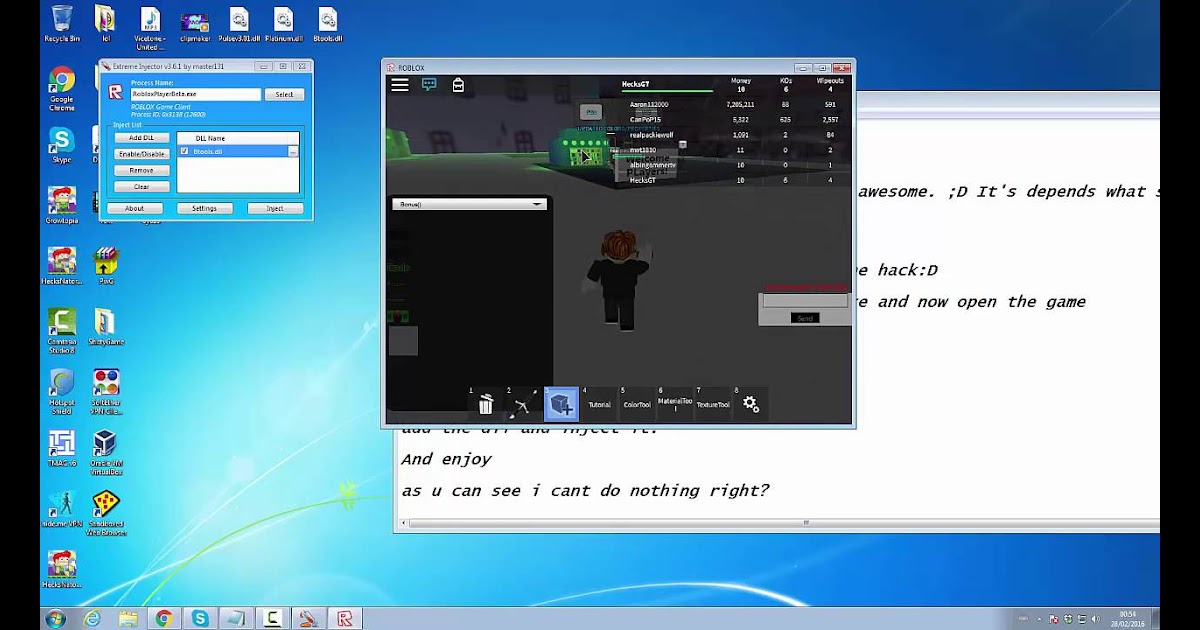The image size is (1200, 630).
Task: Click the Send button in Roblox
Action: pyautogui.click(x=804, y=318)
